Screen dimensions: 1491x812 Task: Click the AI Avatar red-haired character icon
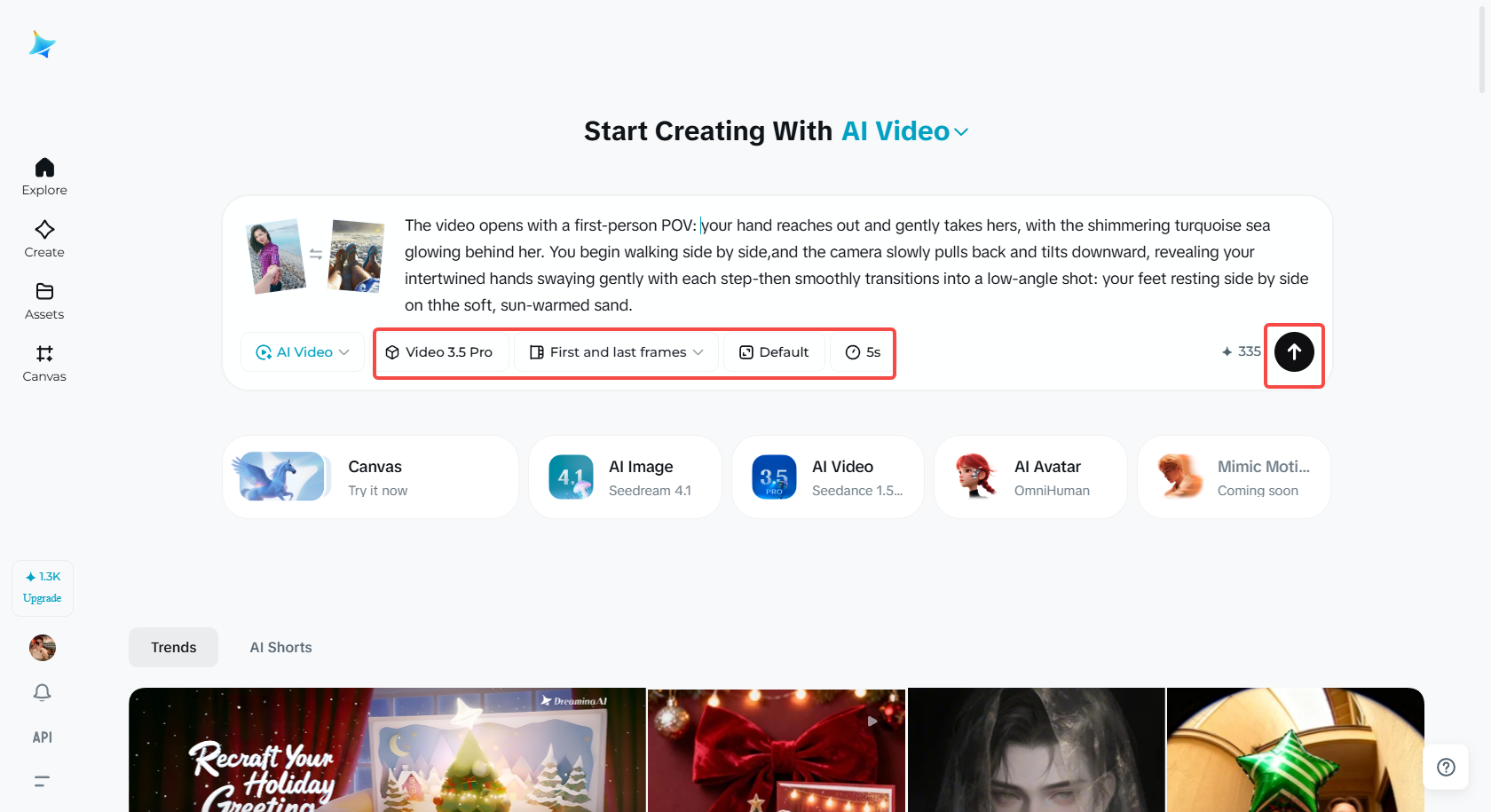[976, 477]
